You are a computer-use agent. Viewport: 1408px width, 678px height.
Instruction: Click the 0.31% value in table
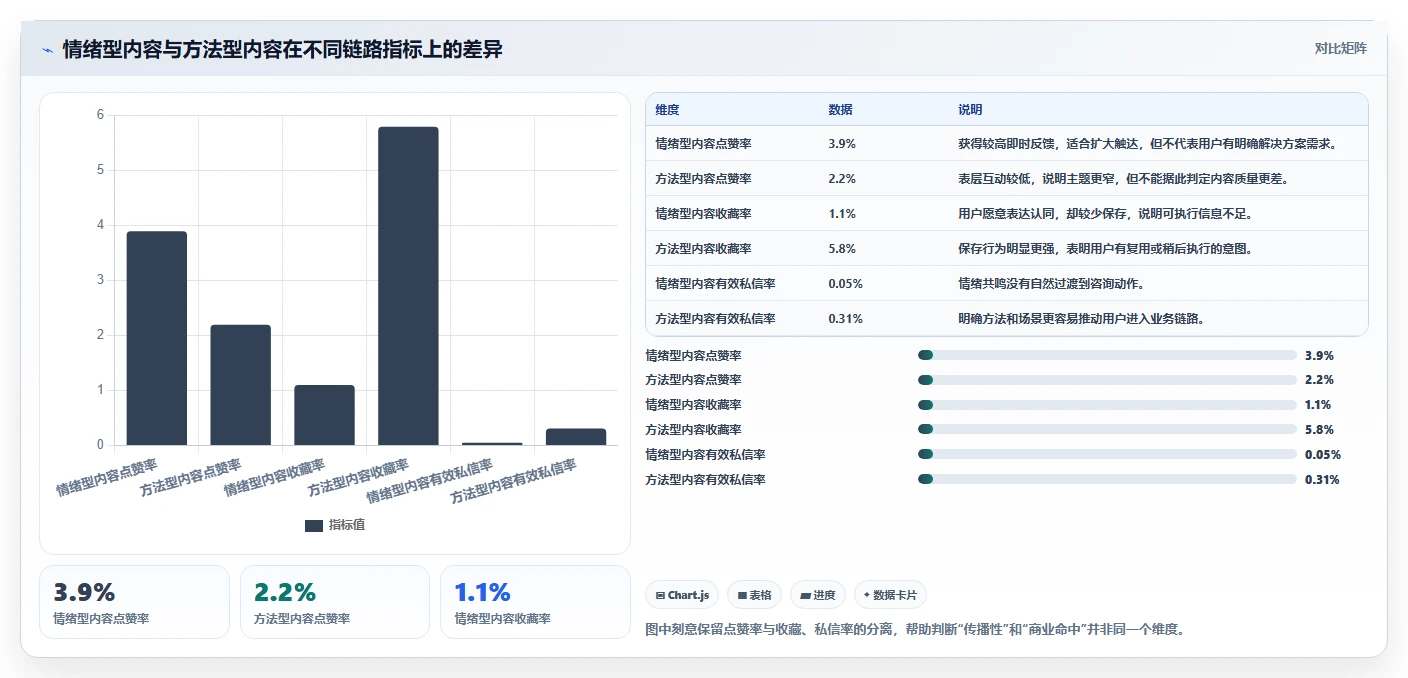[x=846, y=319]
